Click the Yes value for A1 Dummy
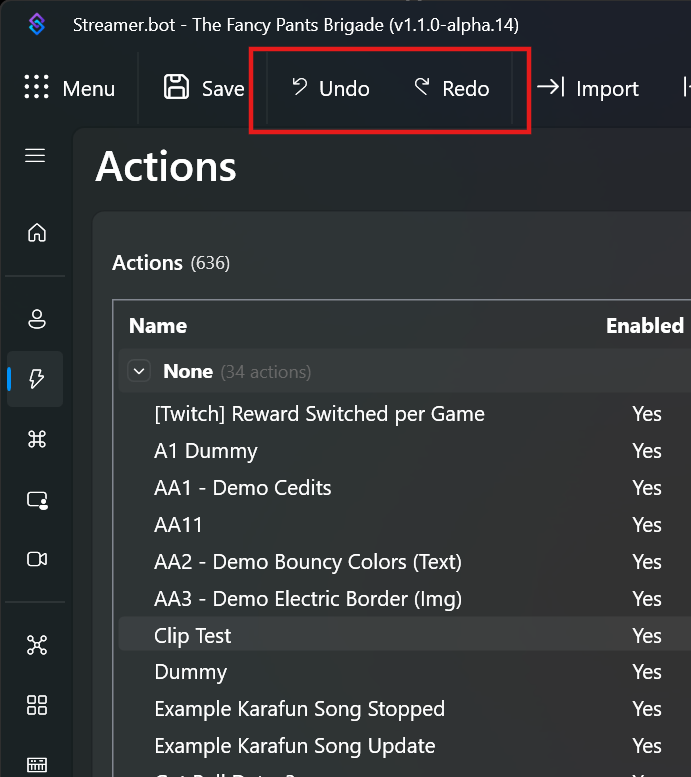 point(646,451)
